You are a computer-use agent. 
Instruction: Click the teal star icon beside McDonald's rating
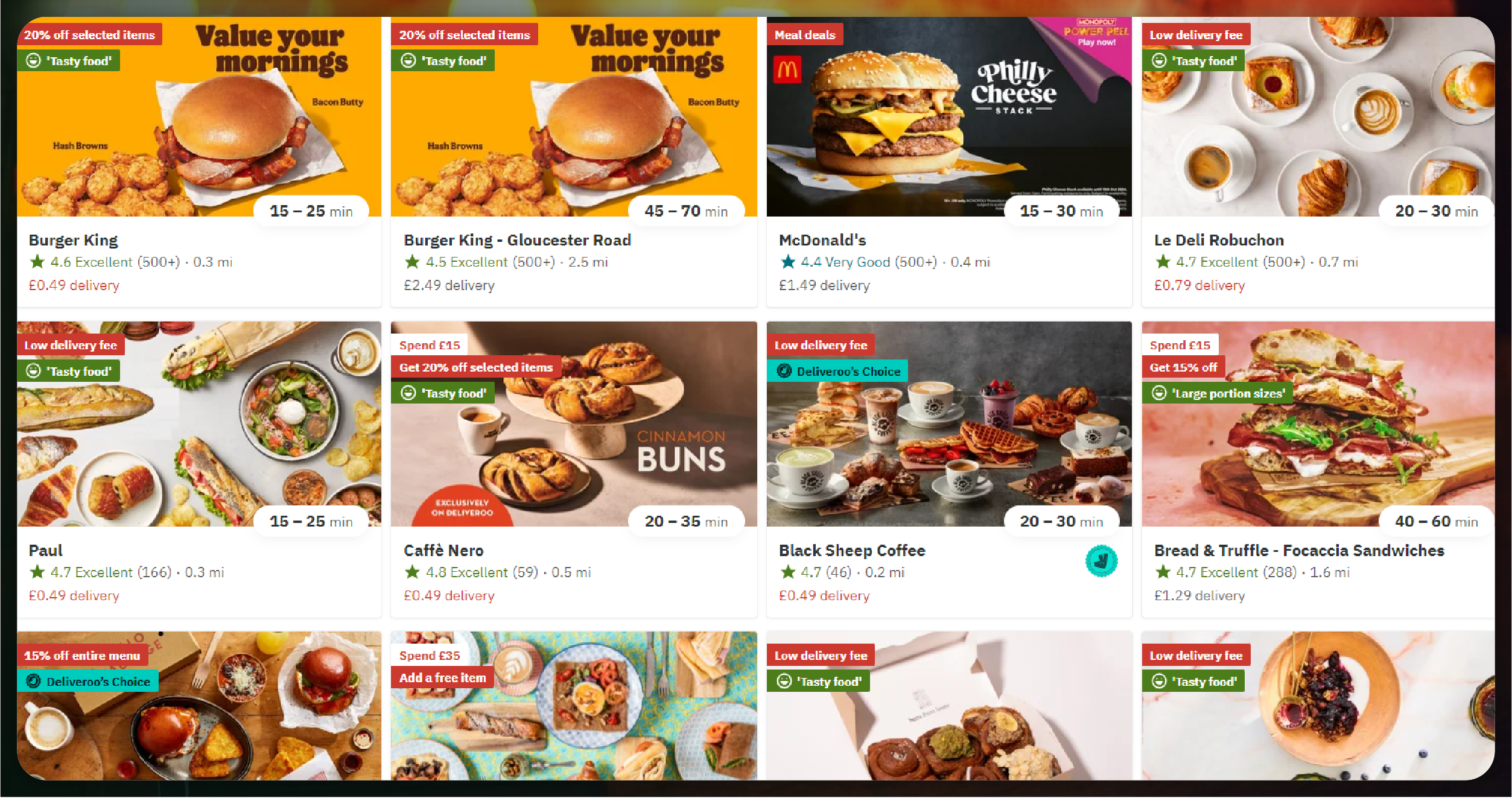788,262
